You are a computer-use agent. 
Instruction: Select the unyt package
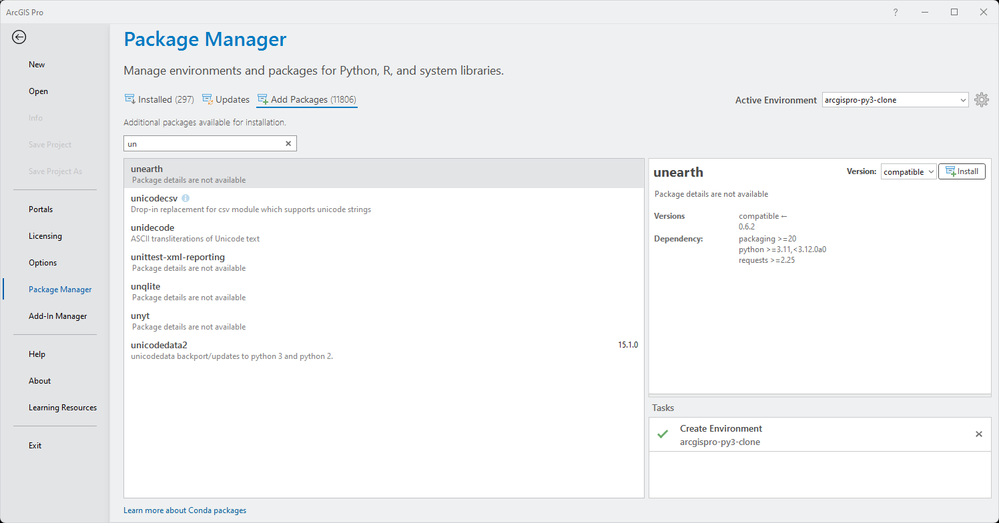pyautogui.click(x=384, y=320)
